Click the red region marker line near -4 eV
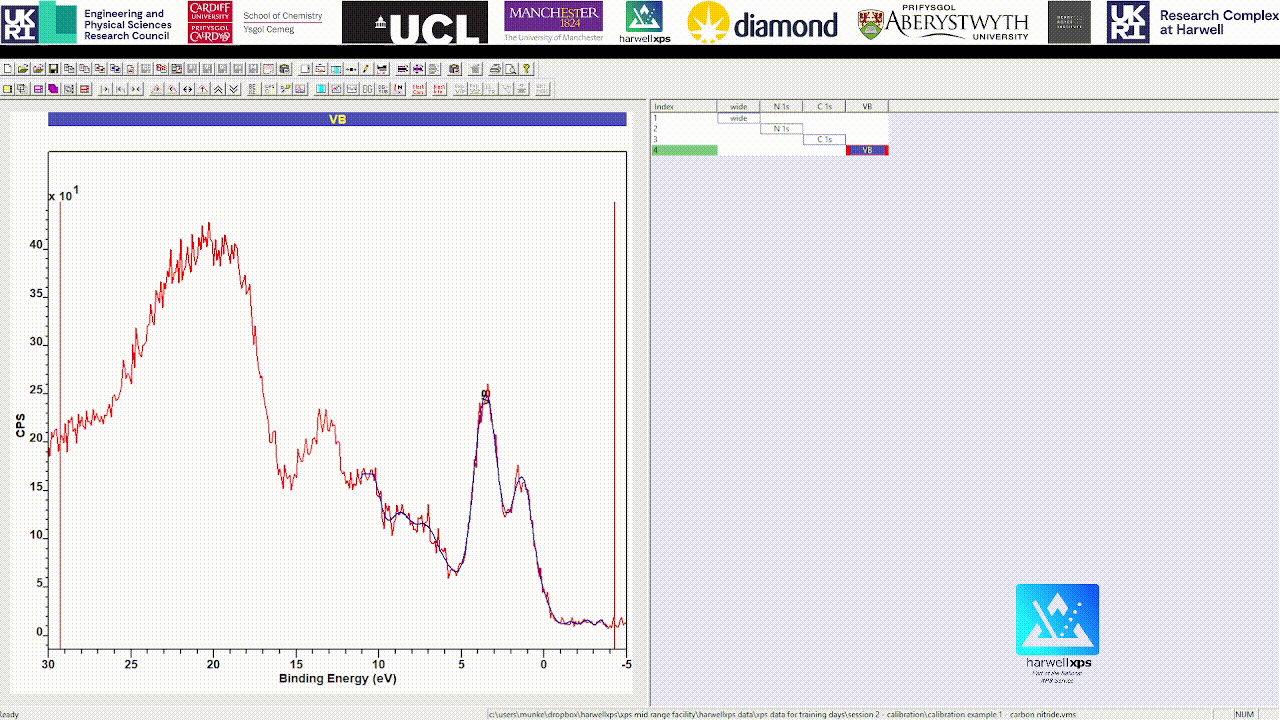1280x720 pixels. tap(614, 425)
